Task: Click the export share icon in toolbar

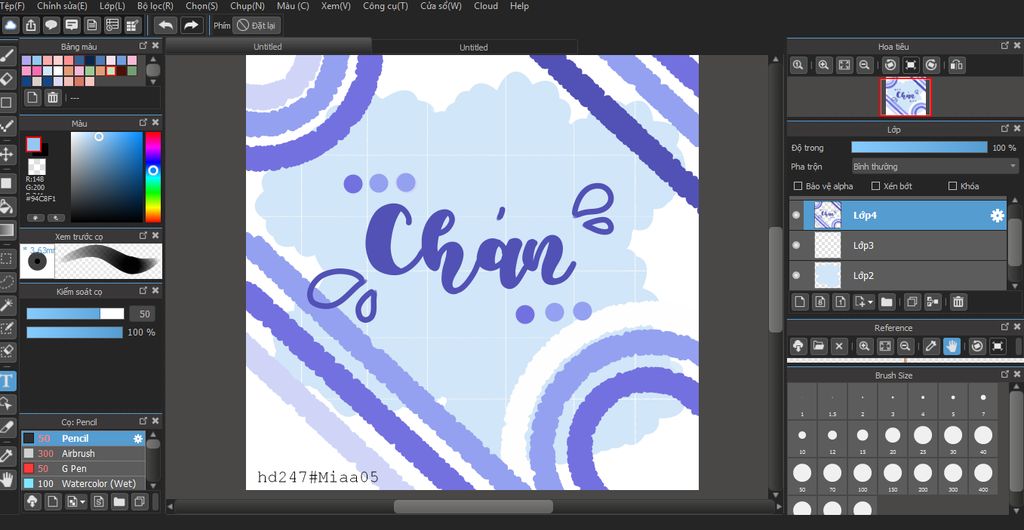Action: 31,25
